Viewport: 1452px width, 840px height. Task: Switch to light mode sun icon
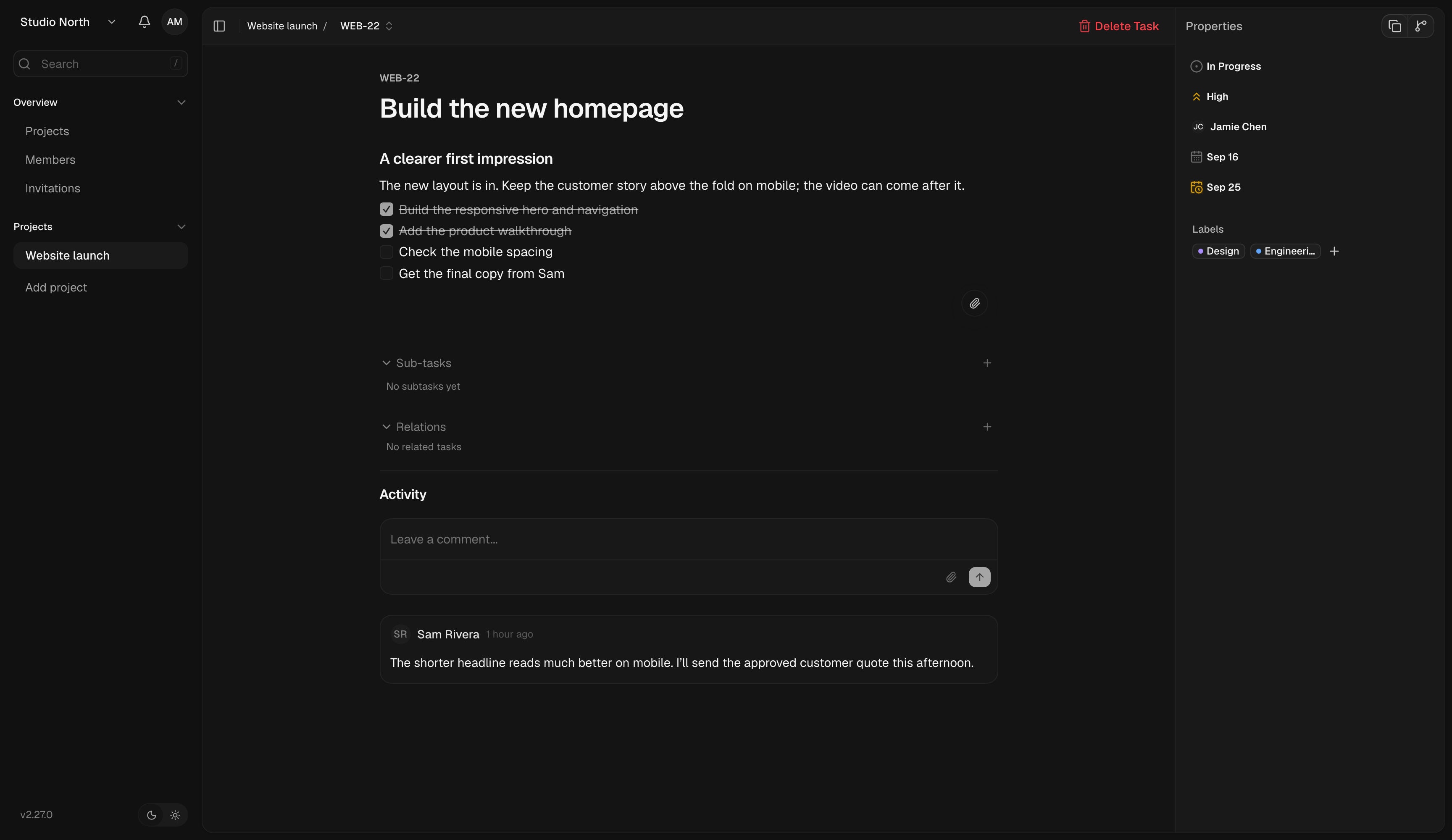coord(175,815)
